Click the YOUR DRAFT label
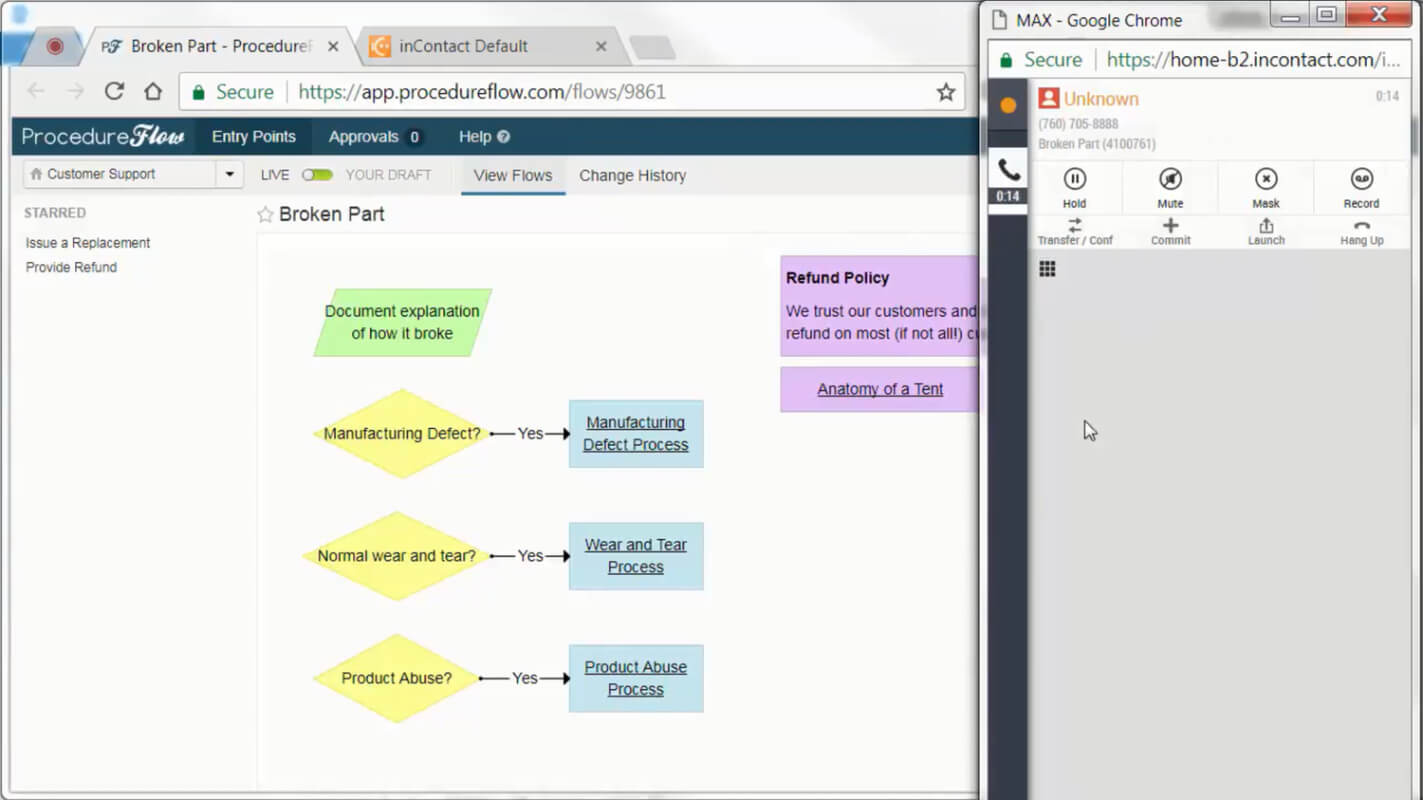The height and width of the screenshot is (800, 1423). 388,175
